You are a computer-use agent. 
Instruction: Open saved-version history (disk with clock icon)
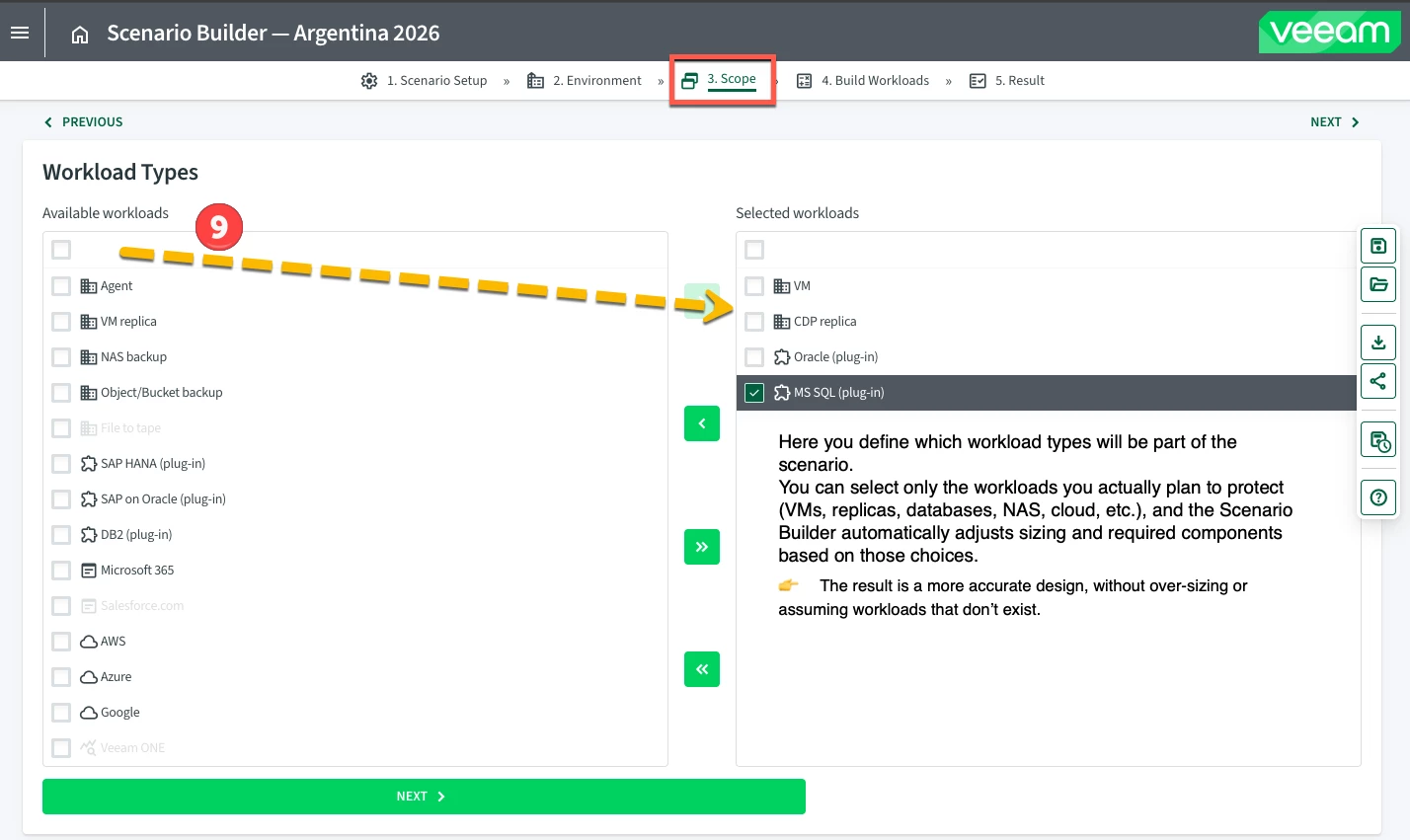1378,439
